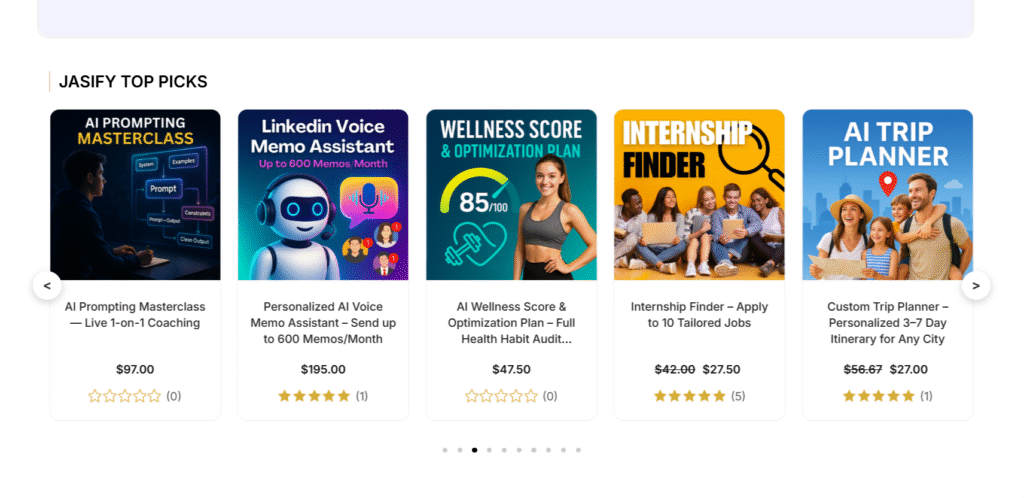
Task: Open Custom Trip Planner title link
Action: pos(887,322)
